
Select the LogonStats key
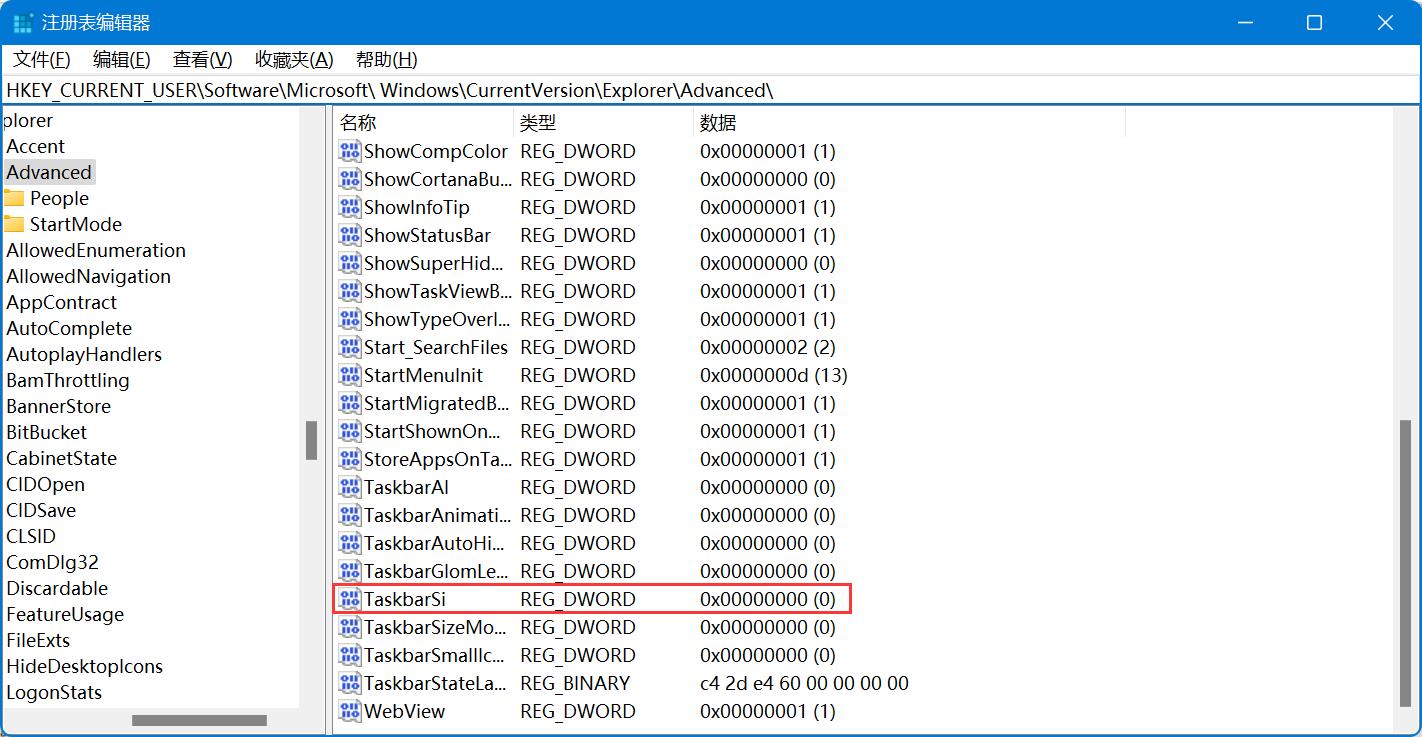(x=54, y=692)
